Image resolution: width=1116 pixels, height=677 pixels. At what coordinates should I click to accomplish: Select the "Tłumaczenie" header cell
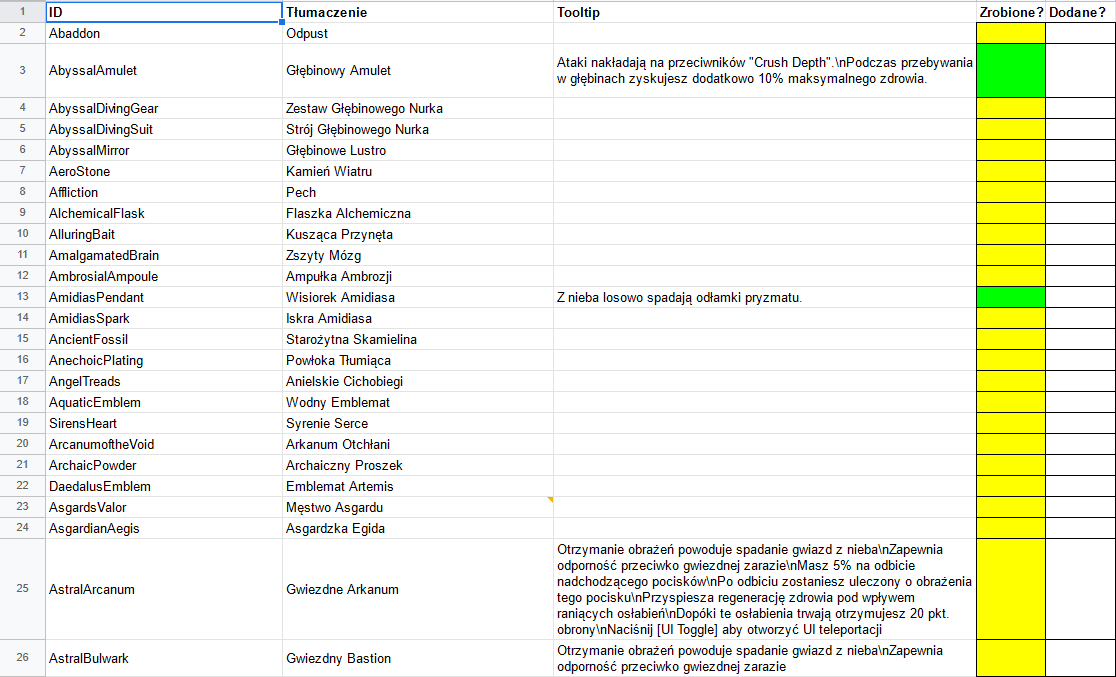point(417,12)
